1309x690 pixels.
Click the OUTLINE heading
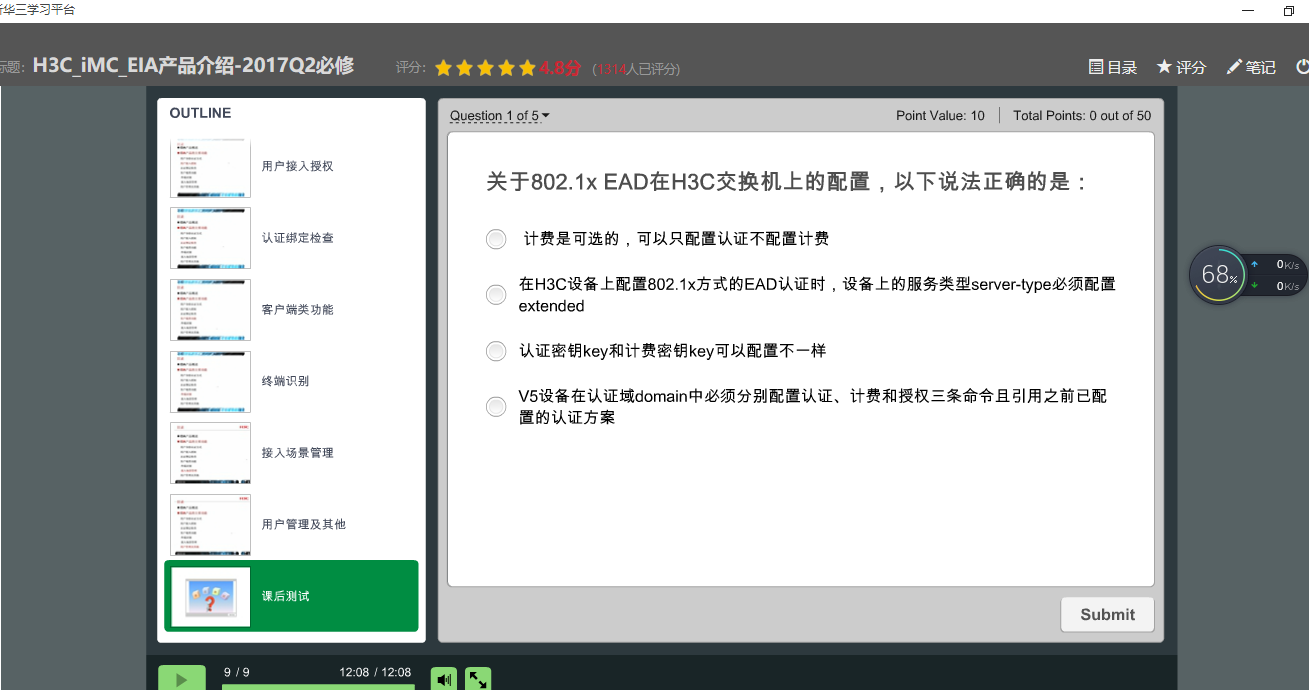tap(200, 113)
